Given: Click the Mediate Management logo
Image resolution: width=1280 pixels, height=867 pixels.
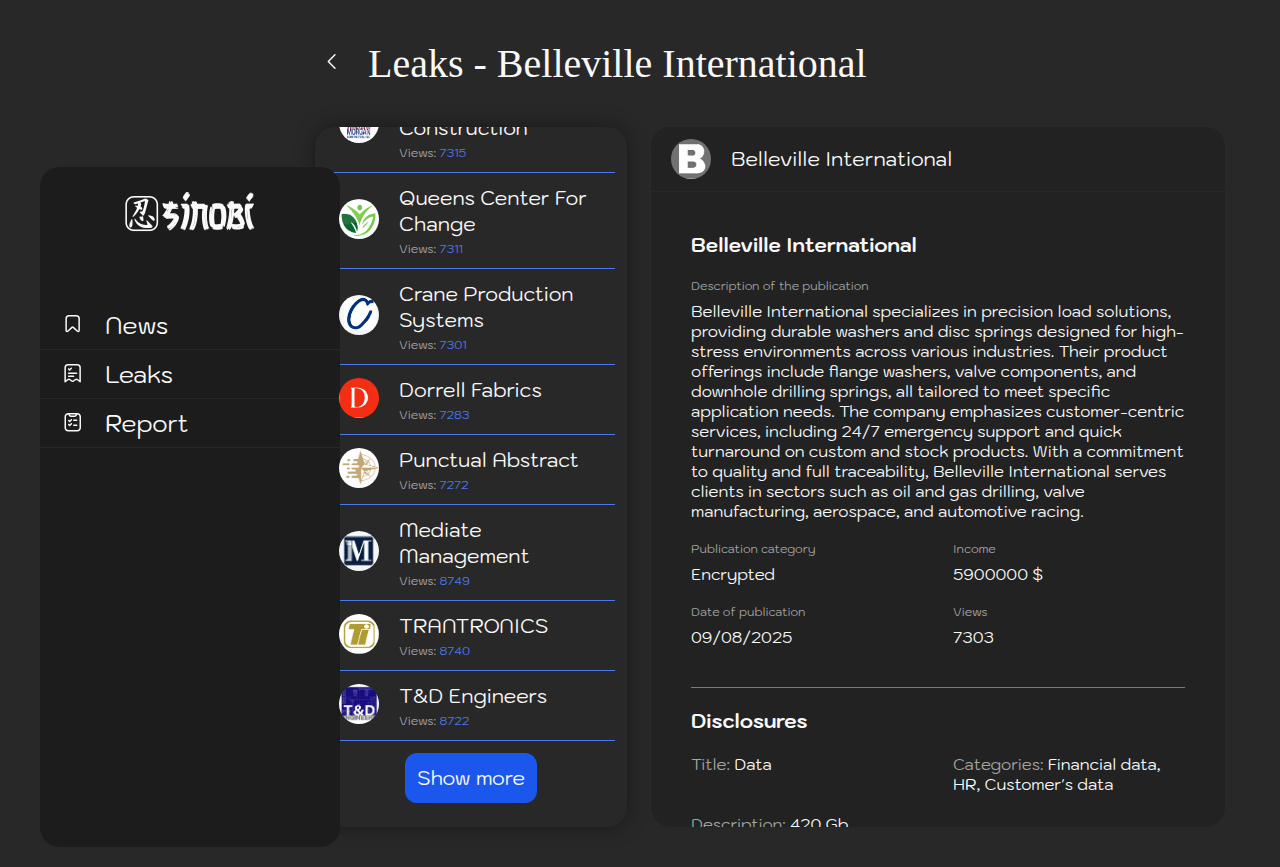Looking at the screenshot, I should pyautogui.click(x=359, y=551).
